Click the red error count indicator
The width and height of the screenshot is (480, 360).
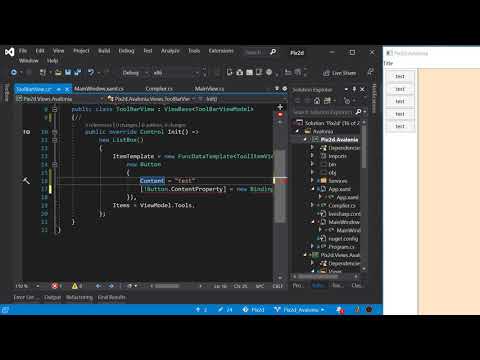pos(57,286)
